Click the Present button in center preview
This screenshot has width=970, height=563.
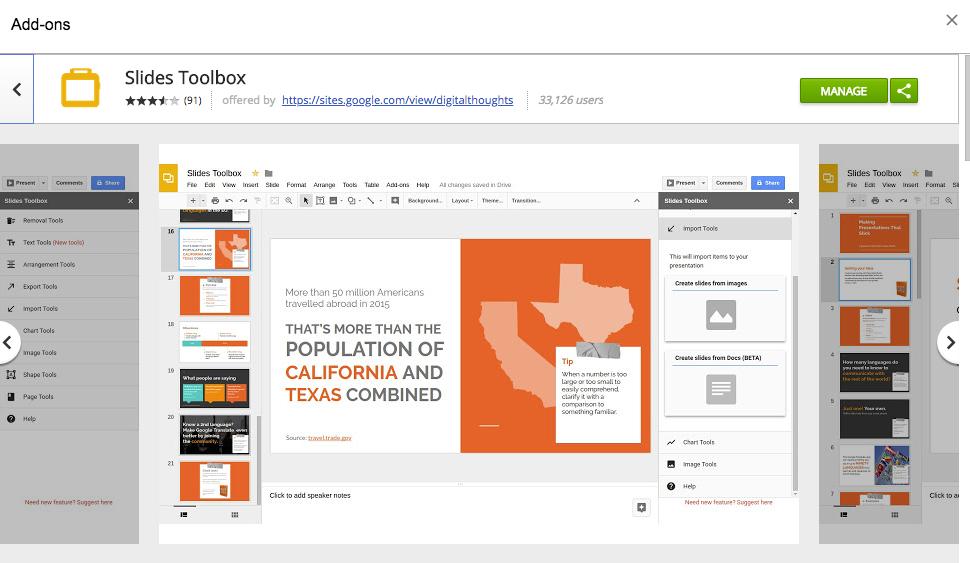[x=681, y=183]
